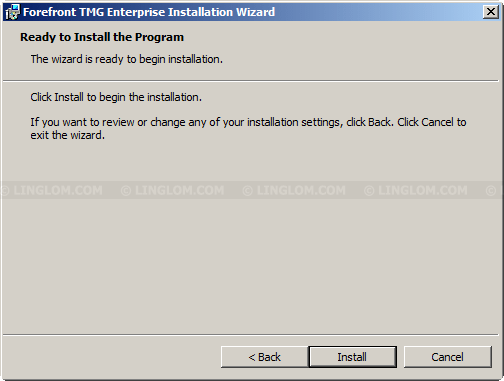Exit the wizard via the Cancel button
Image resolution: width=504 pixels, height=381 pixels.
pos(447,357)
